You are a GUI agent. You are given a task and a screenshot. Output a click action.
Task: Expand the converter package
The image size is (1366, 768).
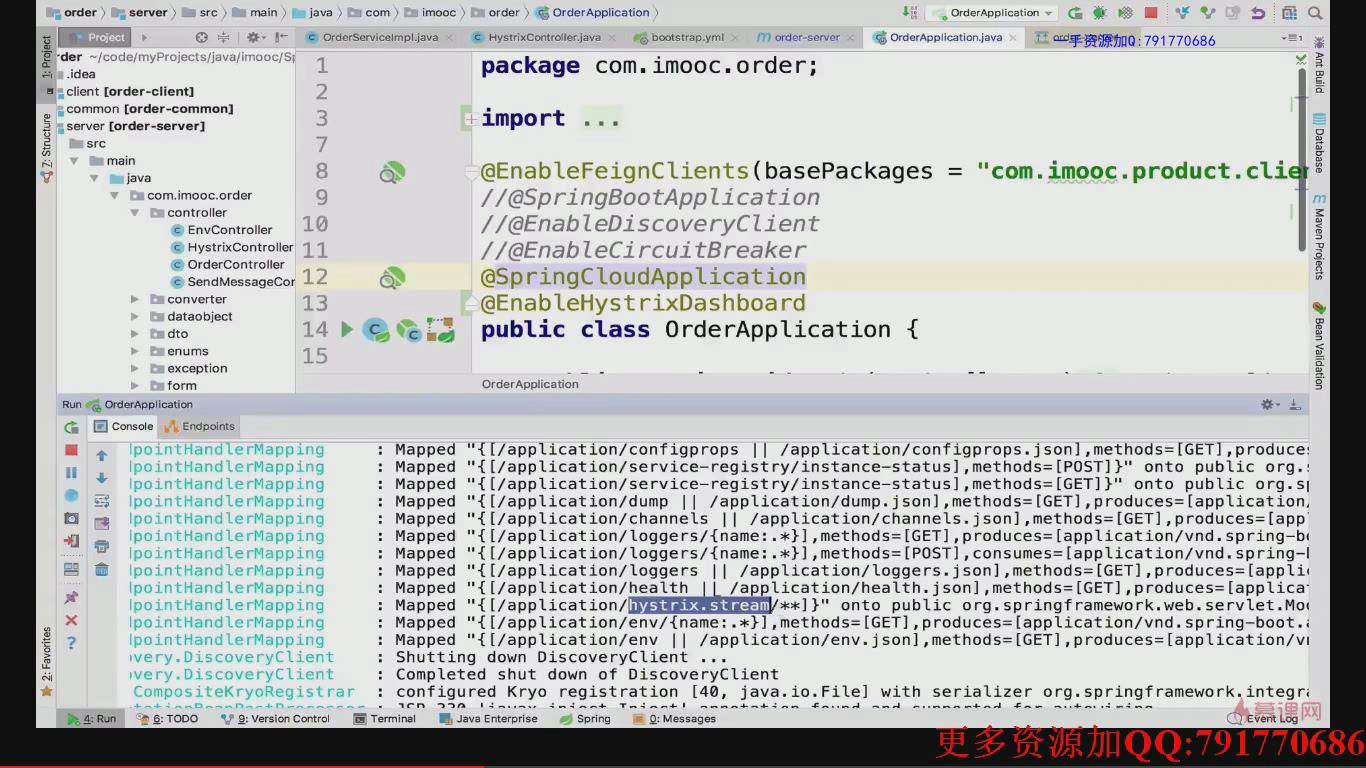134,299
